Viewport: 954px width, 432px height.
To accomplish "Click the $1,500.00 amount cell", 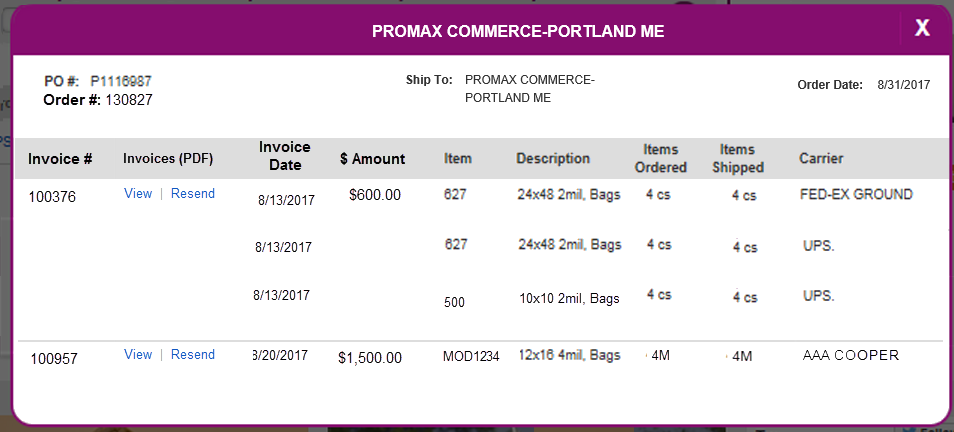I will tap(370, 358).
